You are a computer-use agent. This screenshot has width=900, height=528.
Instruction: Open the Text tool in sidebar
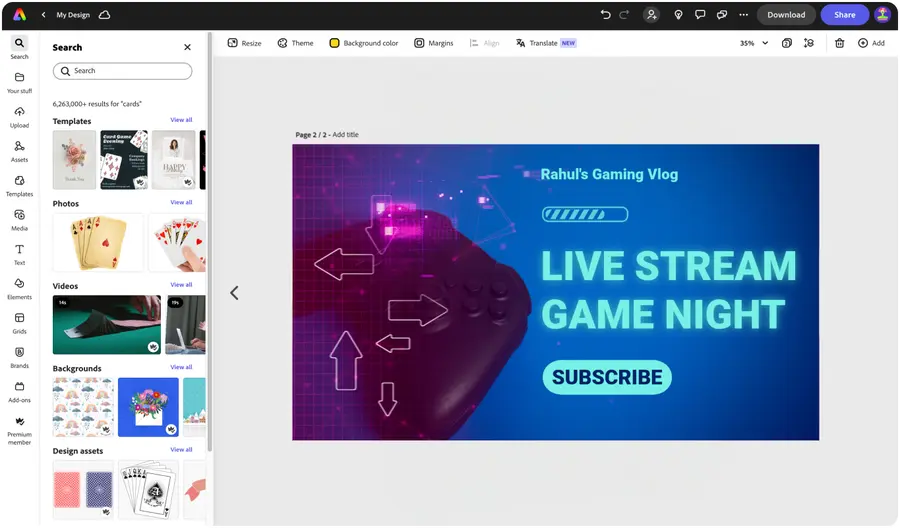[x=19, y=254]
